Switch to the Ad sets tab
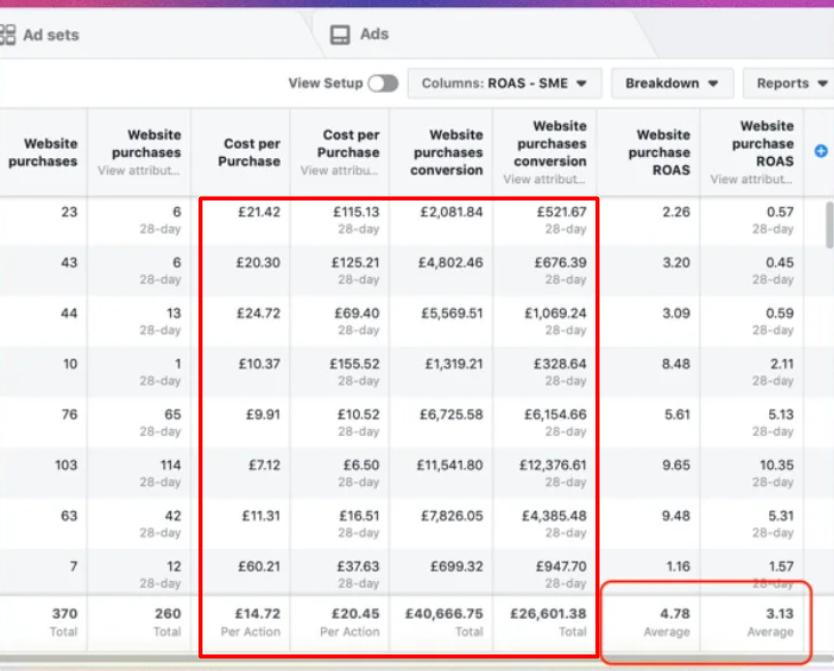Image resolution: width=834 pixels, height=671 pixels. [50, 35]
